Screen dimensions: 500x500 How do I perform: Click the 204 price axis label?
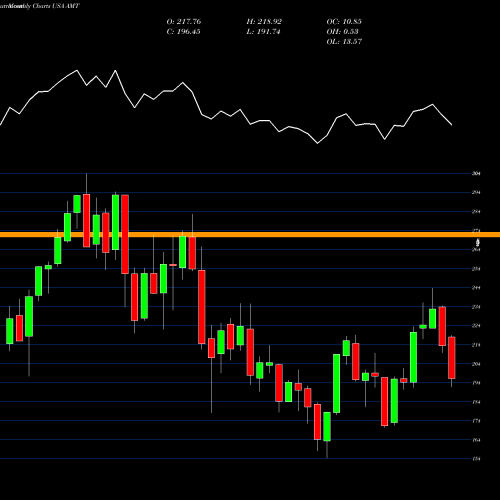[x=476, y=364]
